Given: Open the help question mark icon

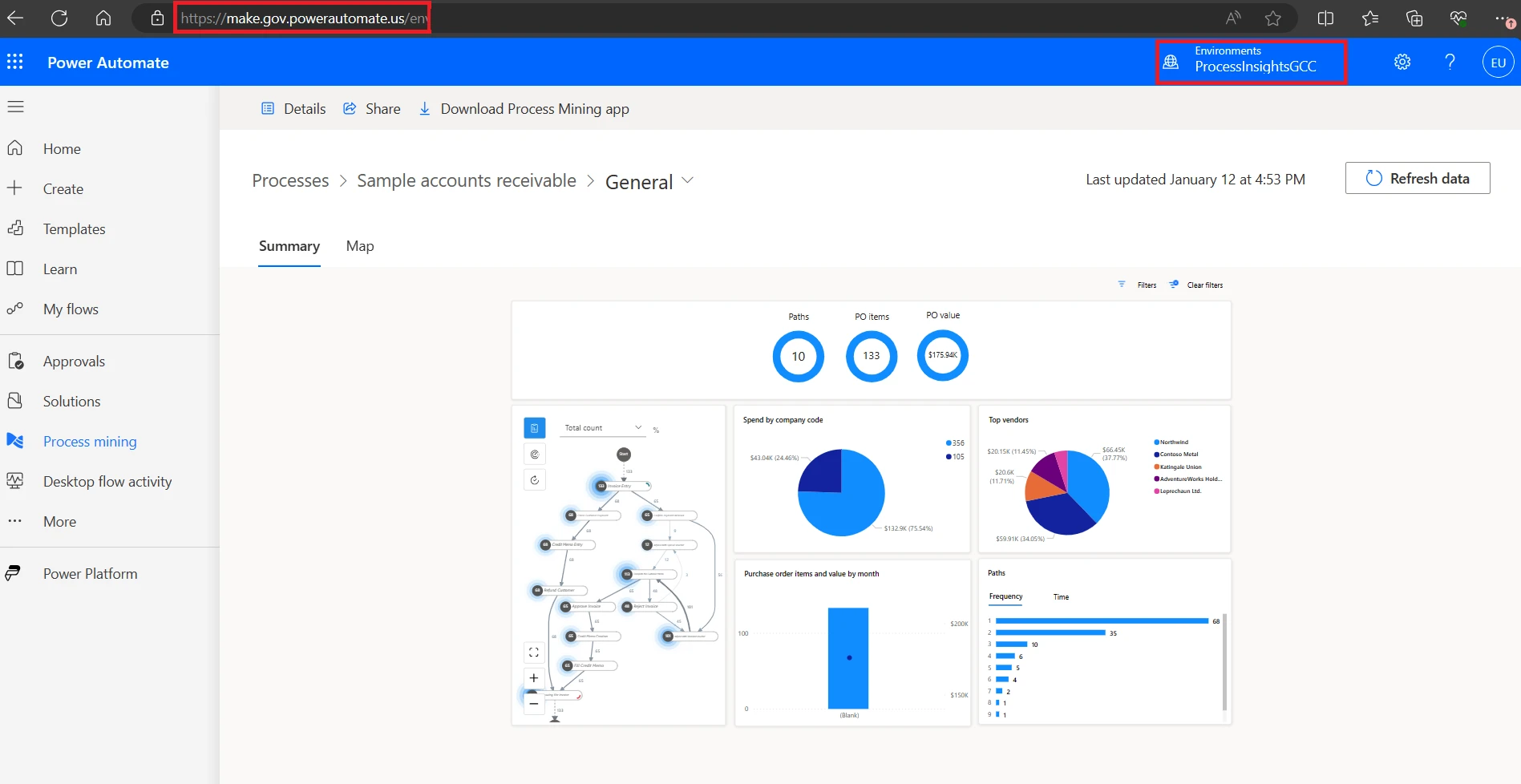Looking at the screenshot, I should tap(1450, 62).
